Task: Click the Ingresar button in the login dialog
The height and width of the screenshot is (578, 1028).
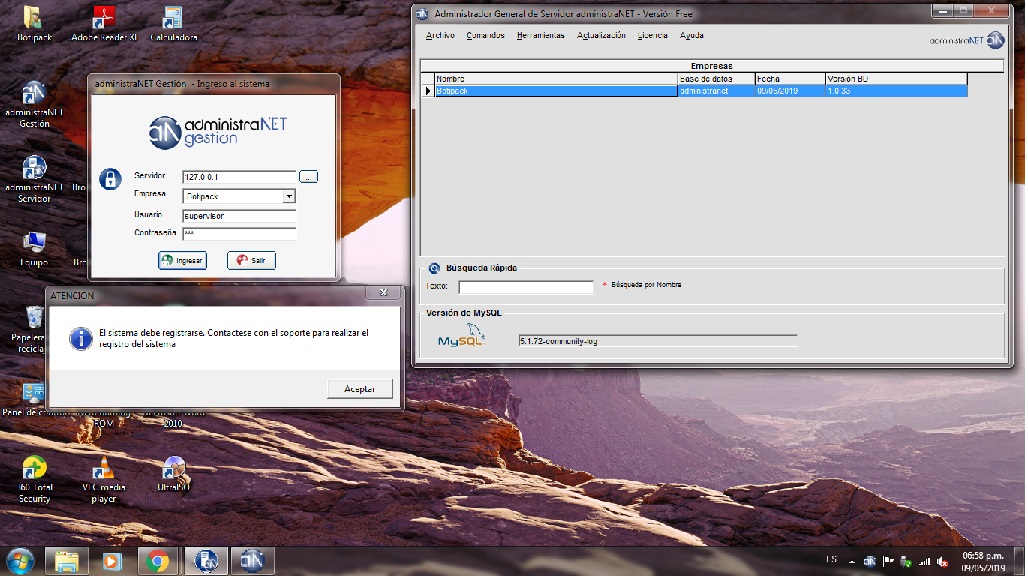Action: [x=182, y=260]
